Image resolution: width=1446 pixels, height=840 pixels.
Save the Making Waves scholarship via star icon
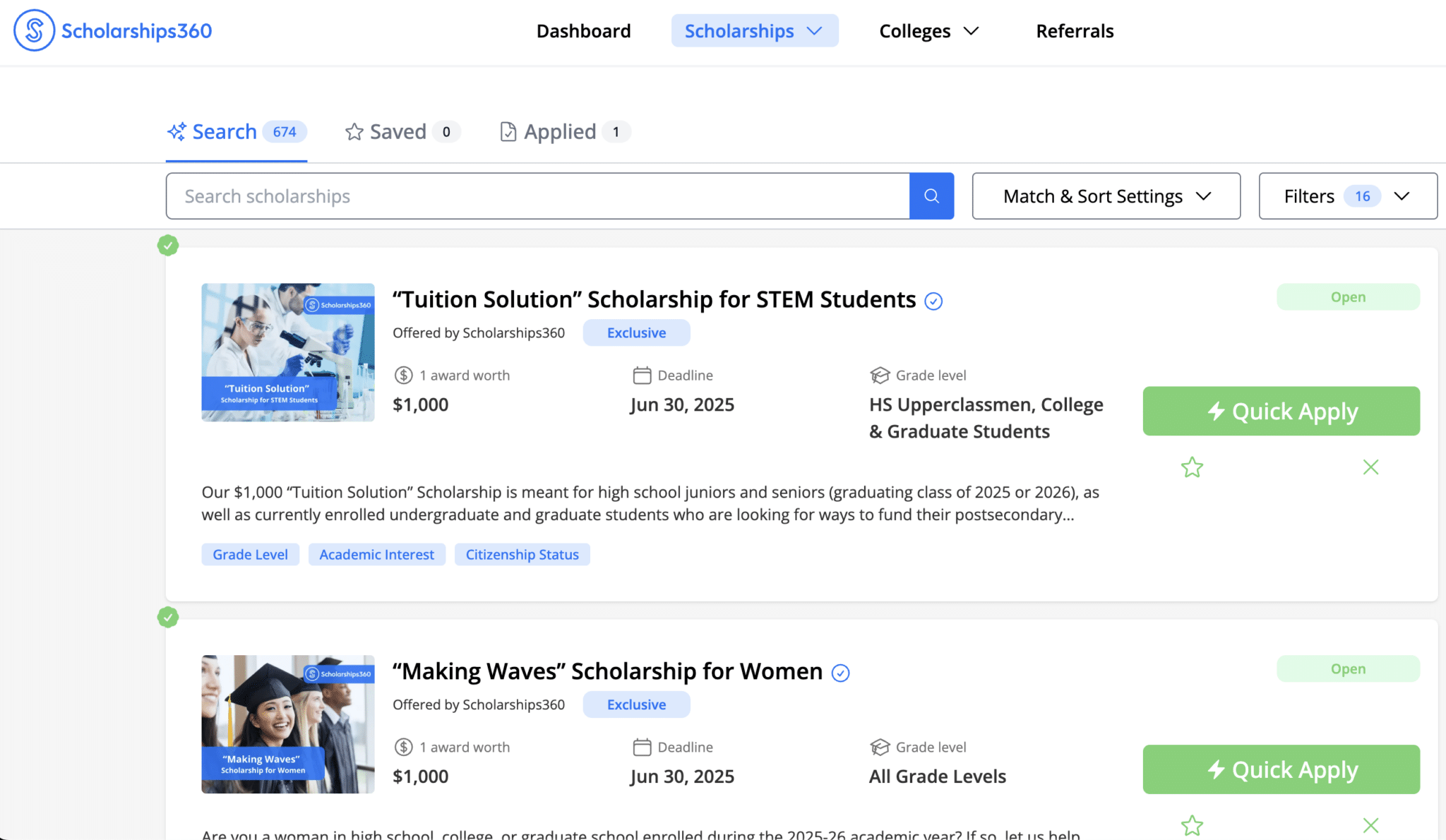[x=1191, y=824]
